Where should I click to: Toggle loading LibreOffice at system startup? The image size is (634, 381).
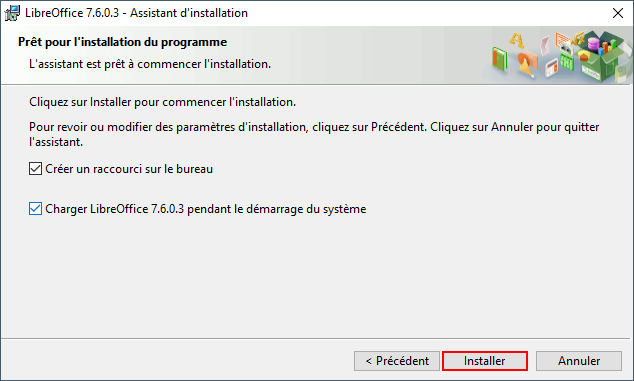click(x=35, y=209)
